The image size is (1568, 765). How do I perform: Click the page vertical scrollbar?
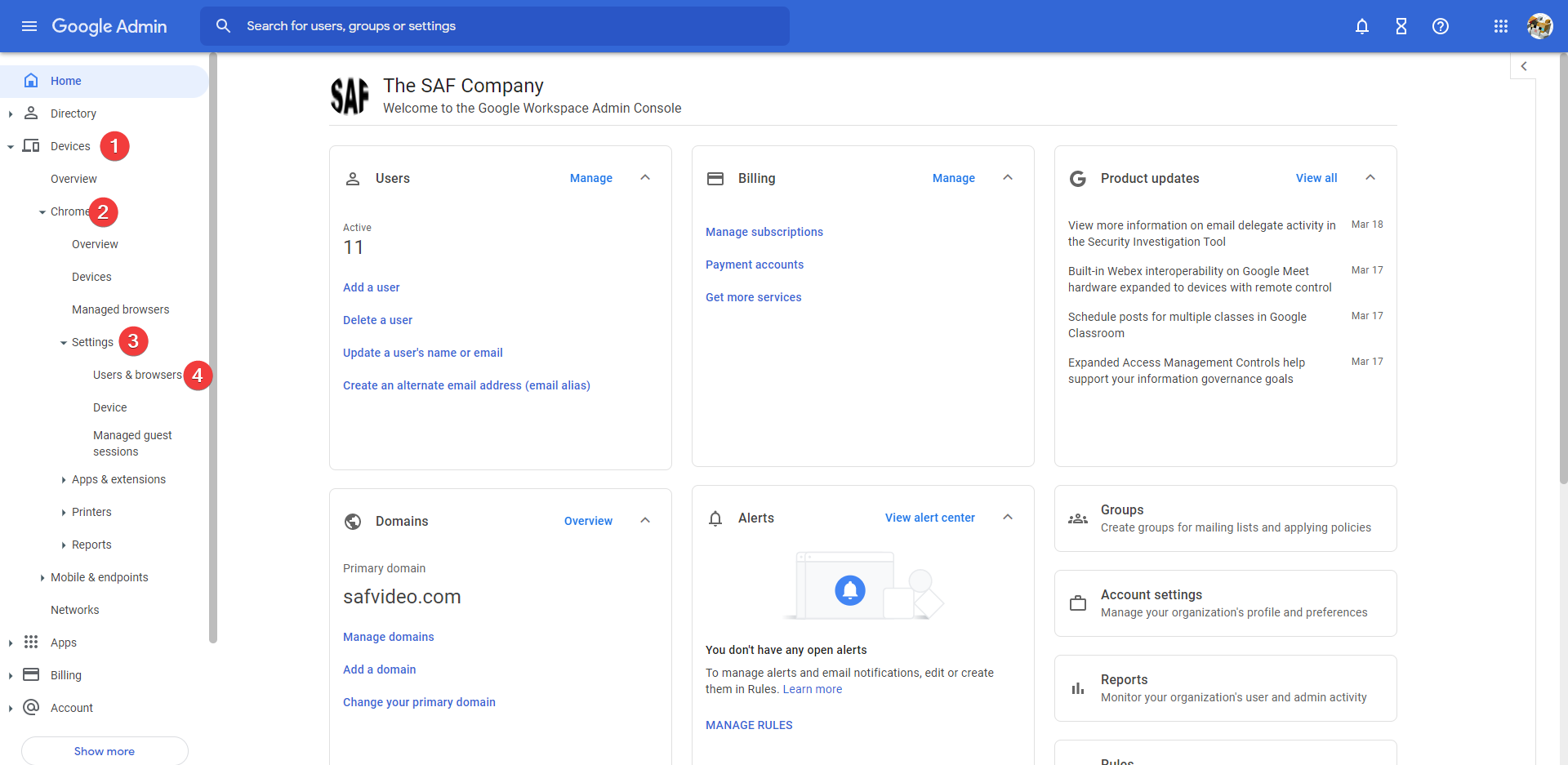[1563, 269]
